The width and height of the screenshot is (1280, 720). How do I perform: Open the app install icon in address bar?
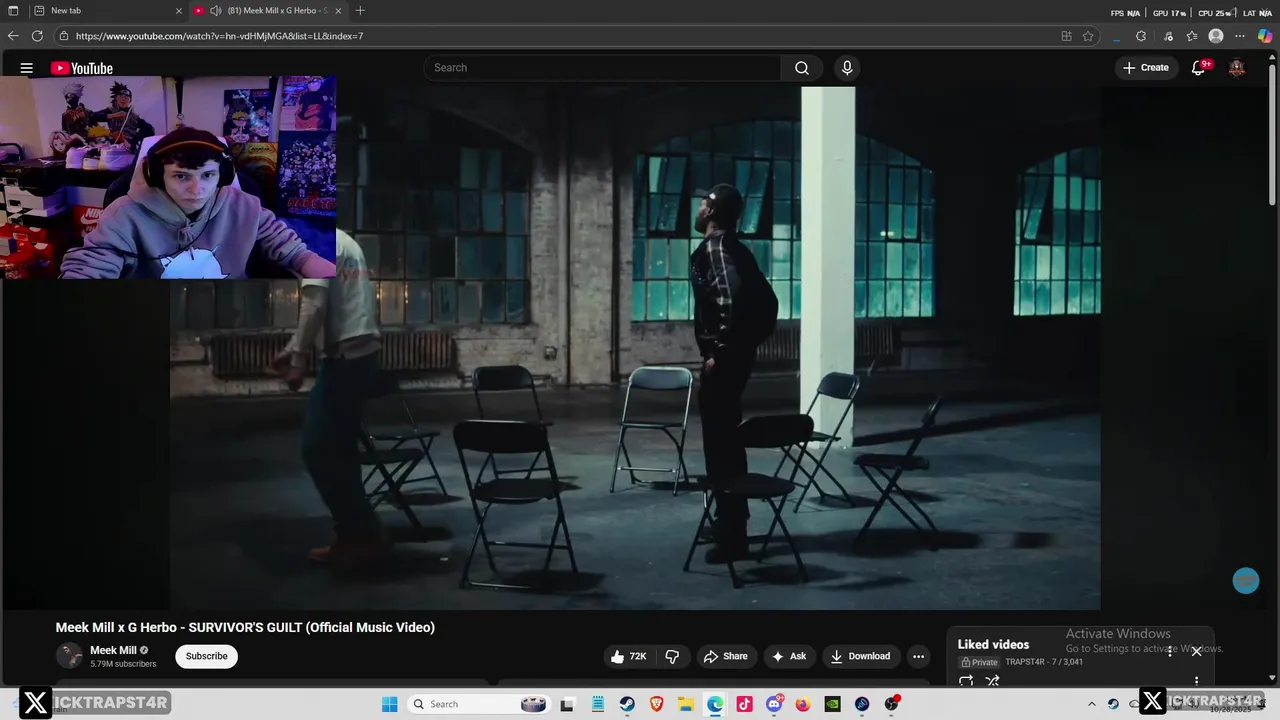pyautogui.click(x=1066, y=36)
